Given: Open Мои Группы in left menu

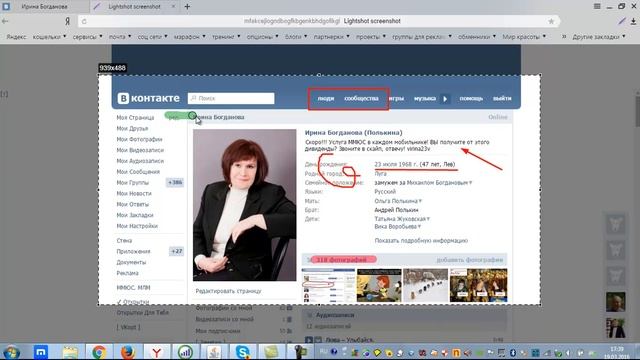Looking at the screenshot, I should point(133,182).
